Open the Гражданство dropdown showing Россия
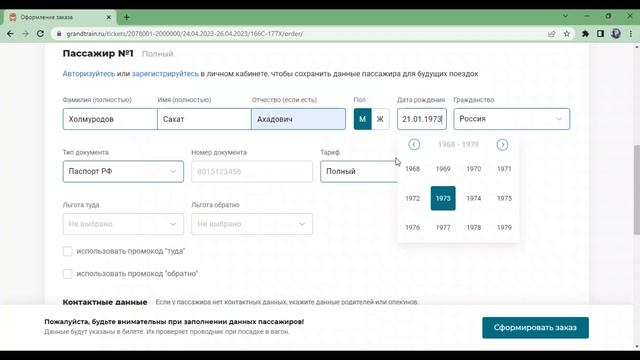This screenshot has width=640, height=360. [511, 119]
